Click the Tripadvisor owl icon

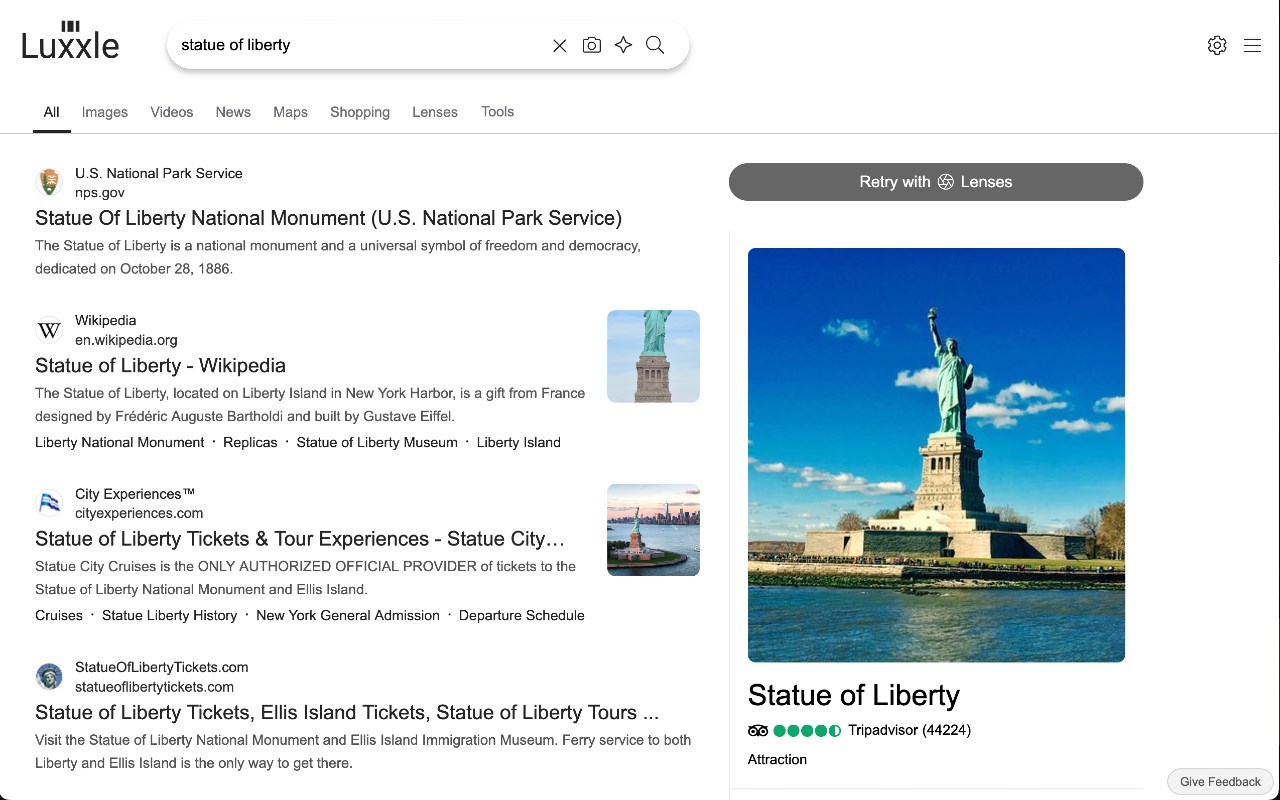758,731
